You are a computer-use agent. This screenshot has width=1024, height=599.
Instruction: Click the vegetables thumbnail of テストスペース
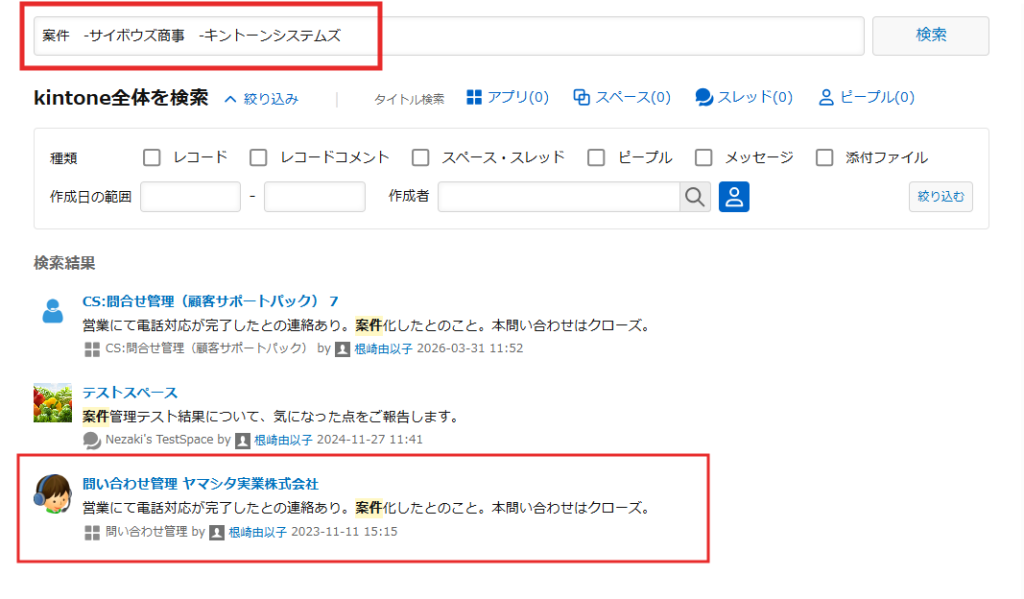click(x=53, y=402)
